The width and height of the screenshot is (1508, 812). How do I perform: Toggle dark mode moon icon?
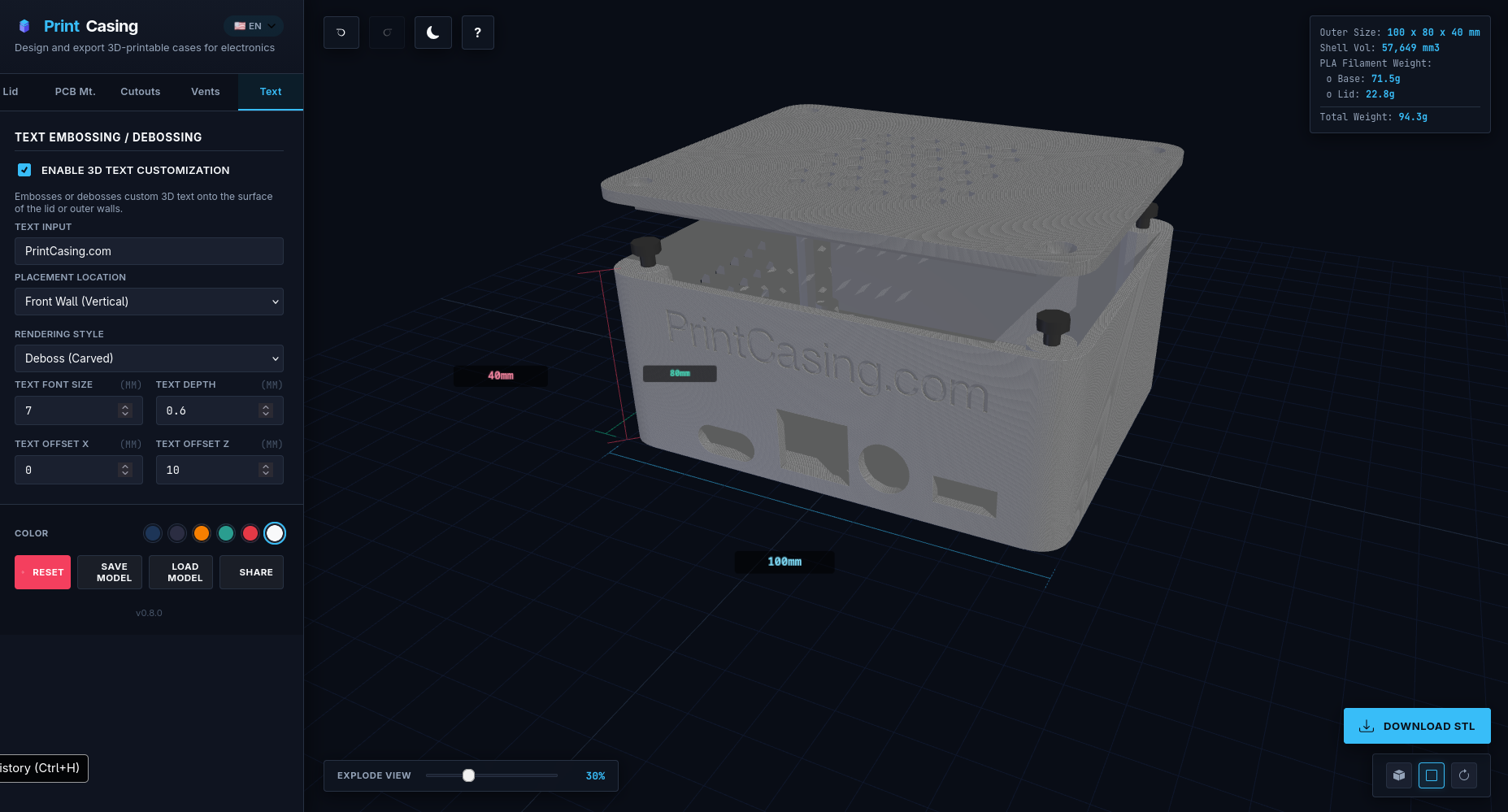click(433, 33)
